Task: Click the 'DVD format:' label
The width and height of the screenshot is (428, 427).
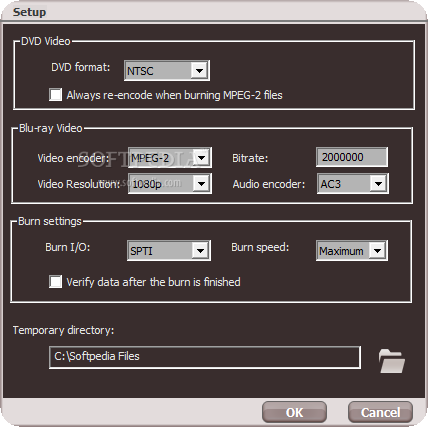Action: pyautogui.click(x=81, y=67)
